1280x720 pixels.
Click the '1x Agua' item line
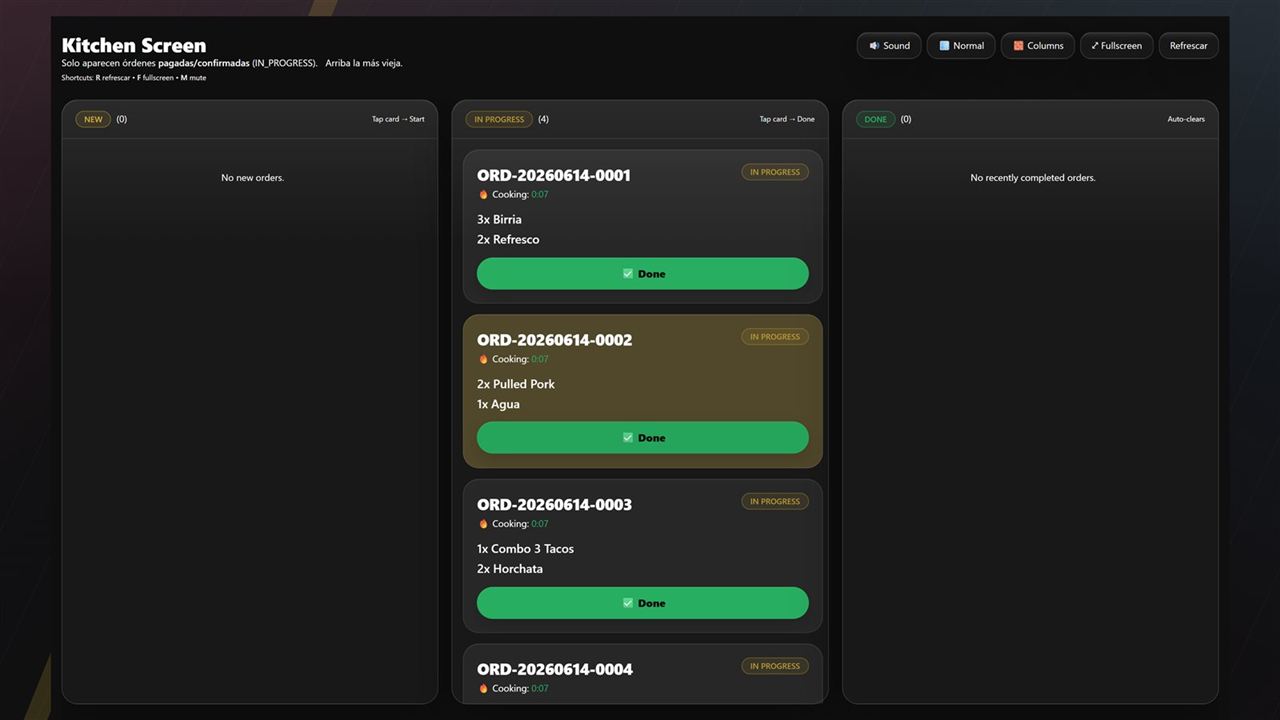(x=498, y=404)
